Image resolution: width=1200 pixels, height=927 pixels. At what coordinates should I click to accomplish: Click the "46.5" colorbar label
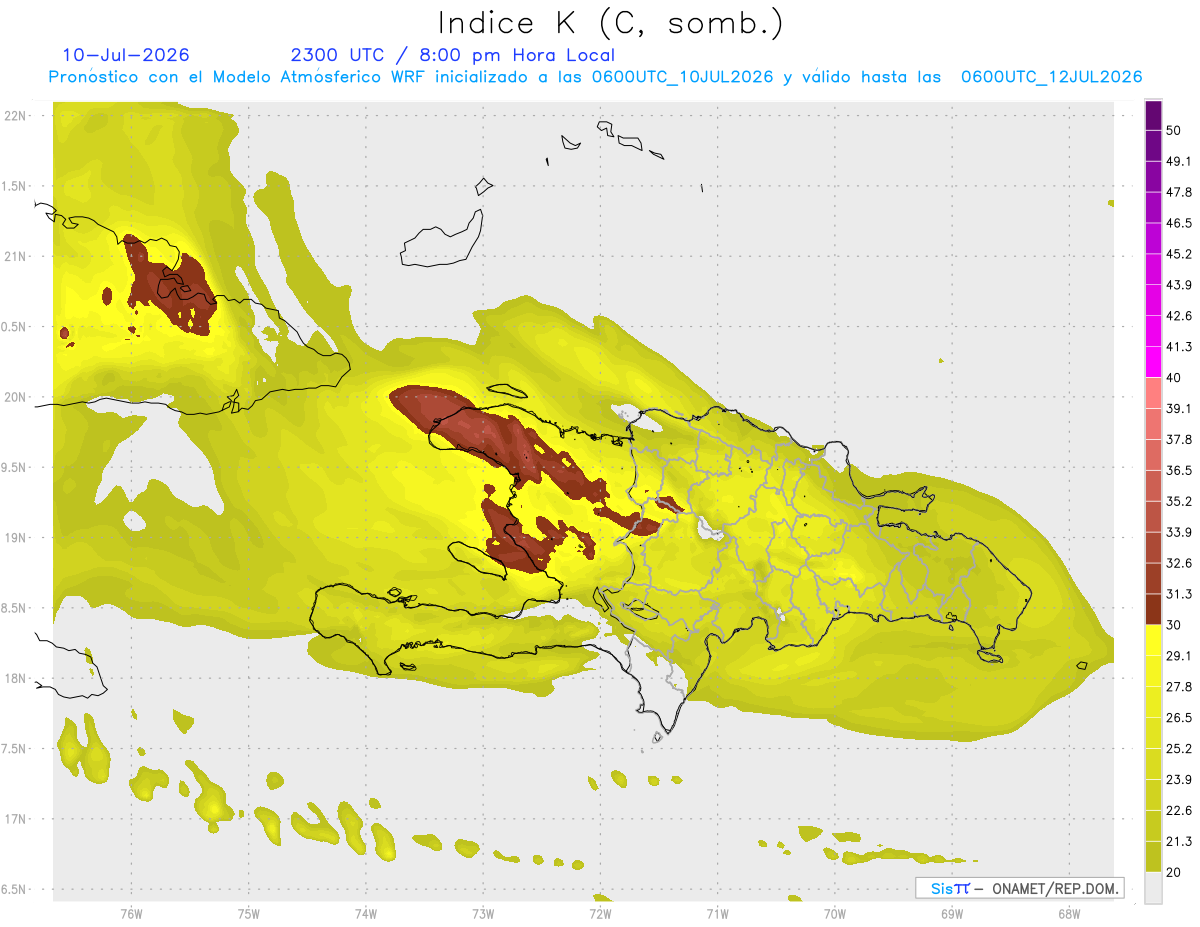coord(1179,223)
